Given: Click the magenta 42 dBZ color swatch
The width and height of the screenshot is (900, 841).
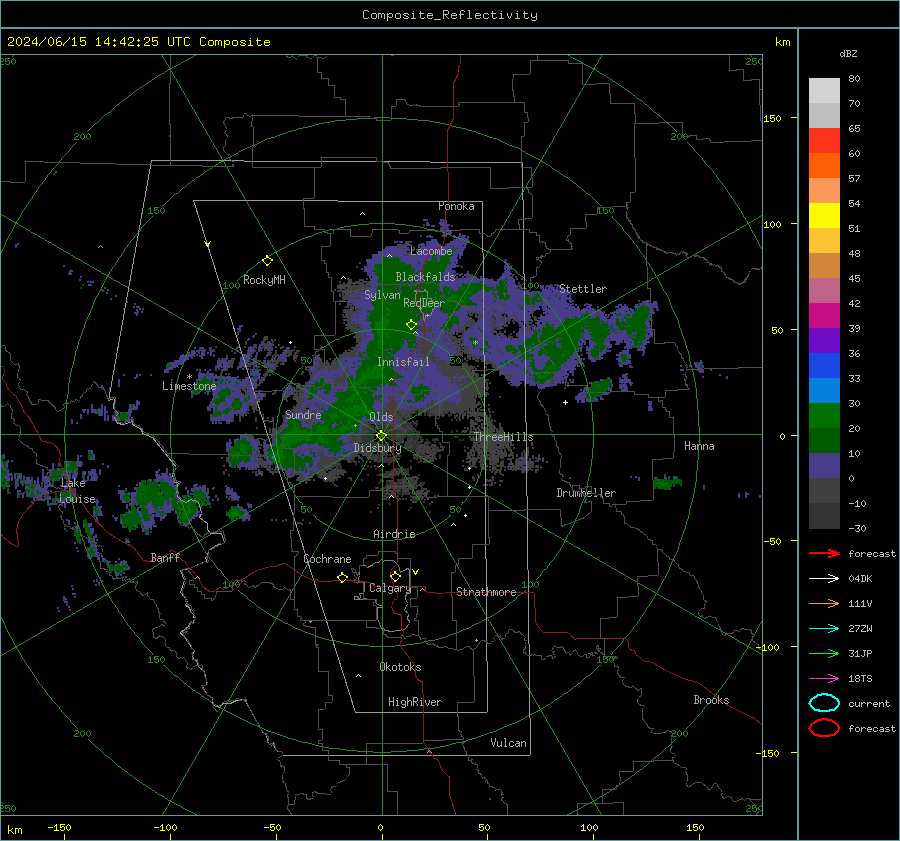Looking at the screenshot, I should pos(824,316).
